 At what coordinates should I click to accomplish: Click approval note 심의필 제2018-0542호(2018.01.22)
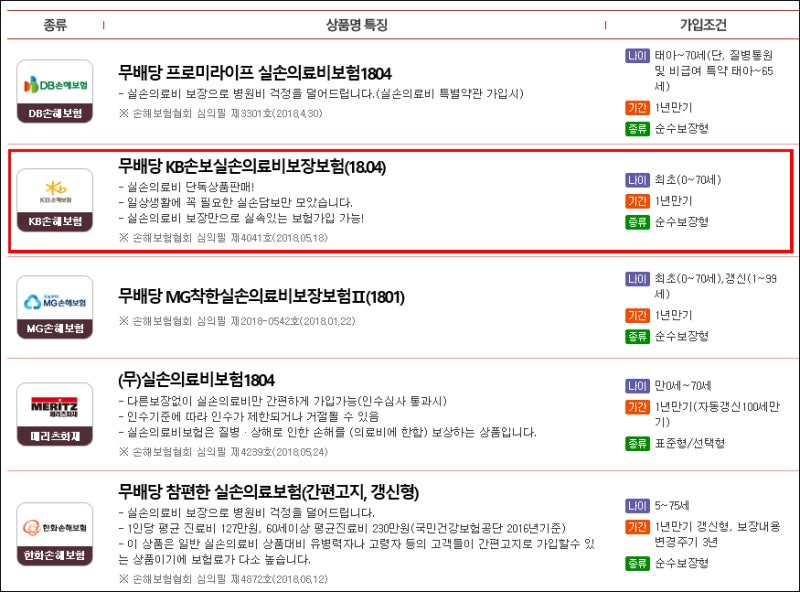click(x=237, y=321)
